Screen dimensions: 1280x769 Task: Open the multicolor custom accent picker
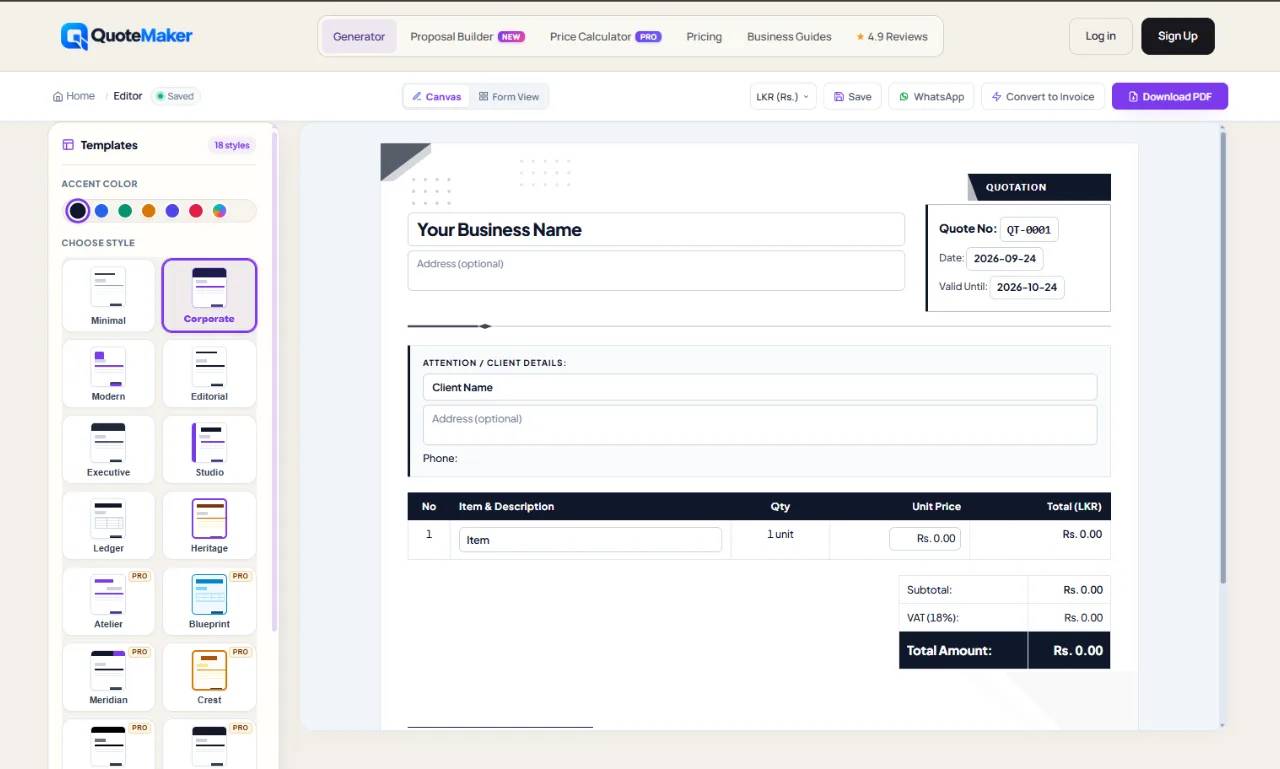point(219,211)
